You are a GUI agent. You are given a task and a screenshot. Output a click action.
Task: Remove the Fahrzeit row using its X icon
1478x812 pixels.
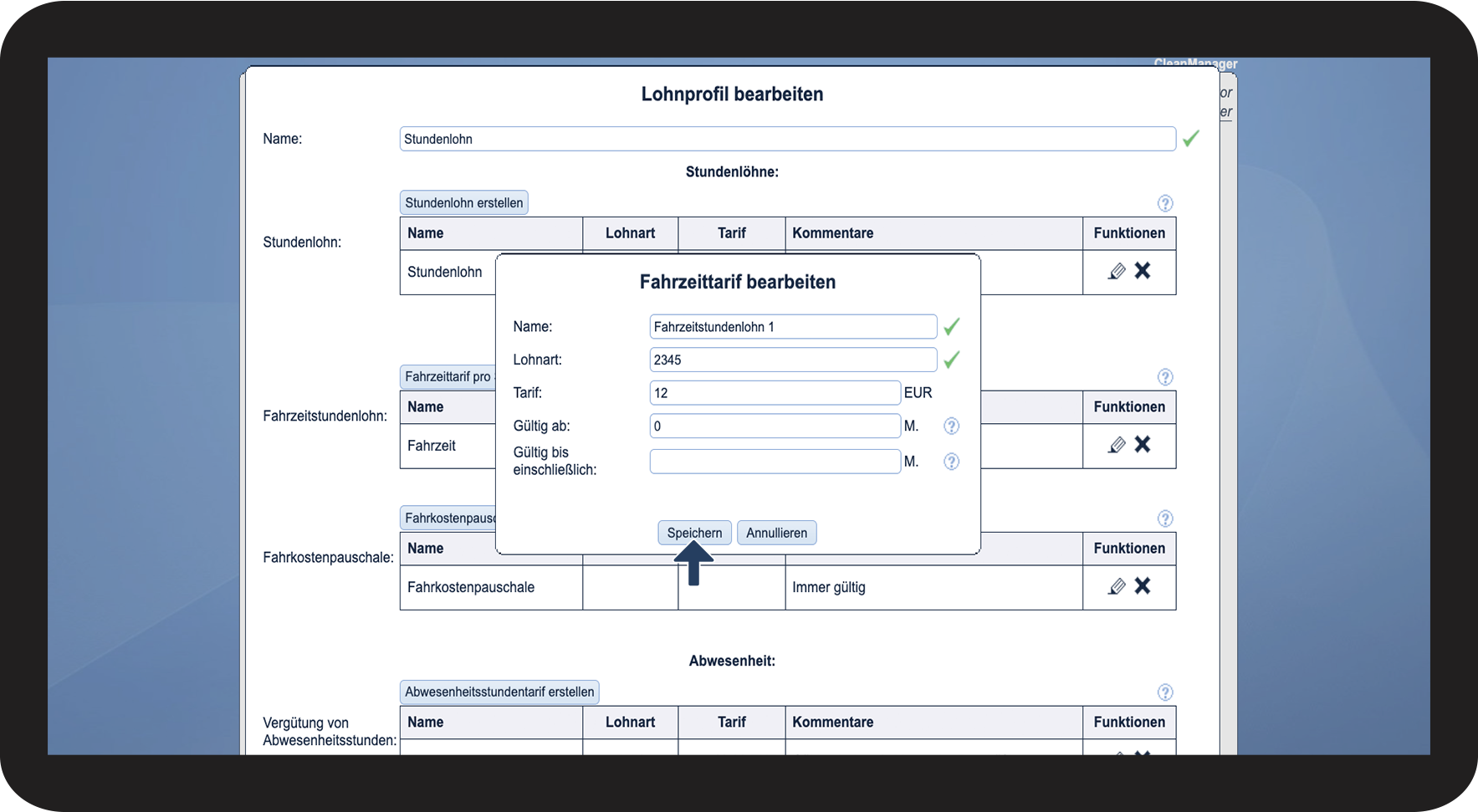[x=1143, y=445]
